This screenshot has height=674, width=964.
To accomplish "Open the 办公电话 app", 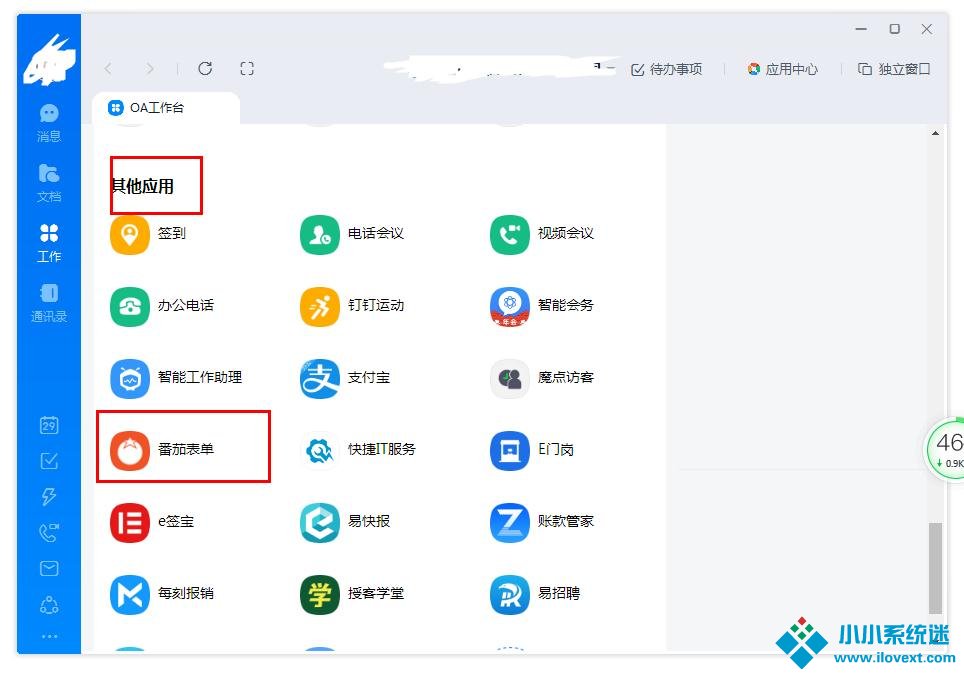I will (x=162, y=306).
